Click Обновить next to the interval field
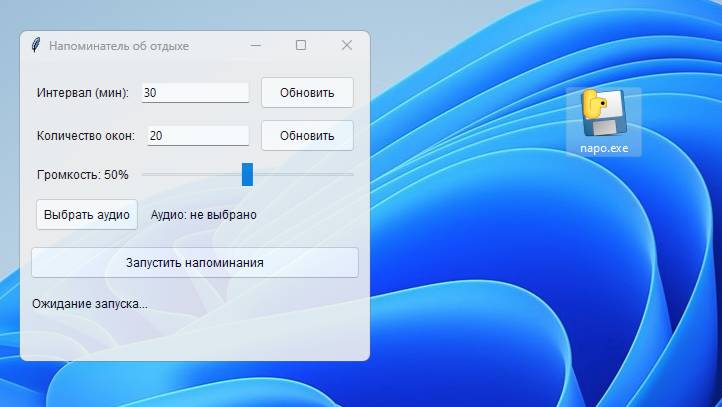 coord(307,93)
